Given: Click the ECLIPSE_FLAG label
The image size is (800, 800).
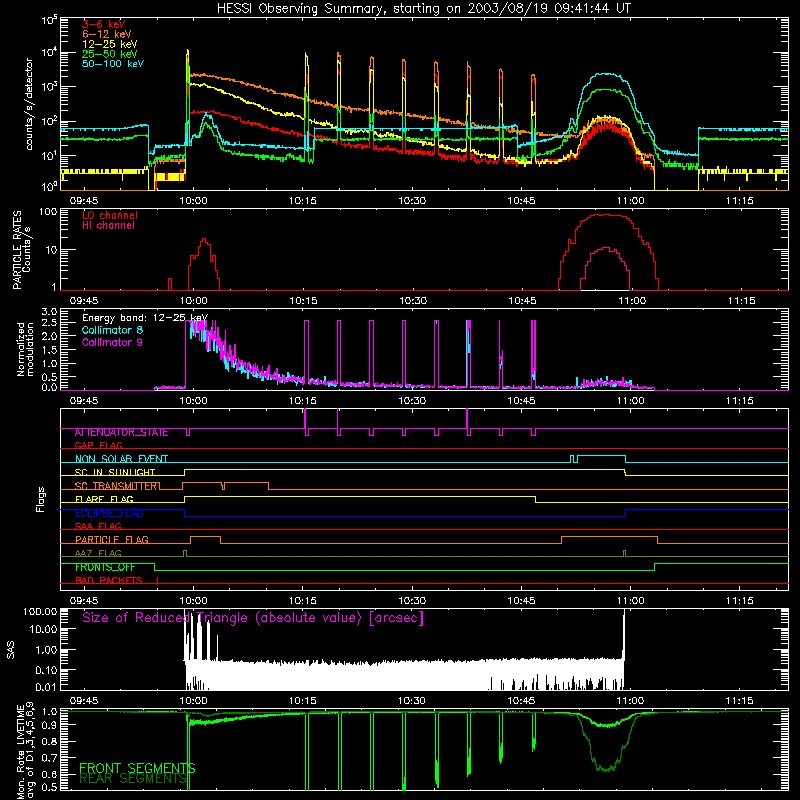Looking at the screenshot, I should coord(109,513).
